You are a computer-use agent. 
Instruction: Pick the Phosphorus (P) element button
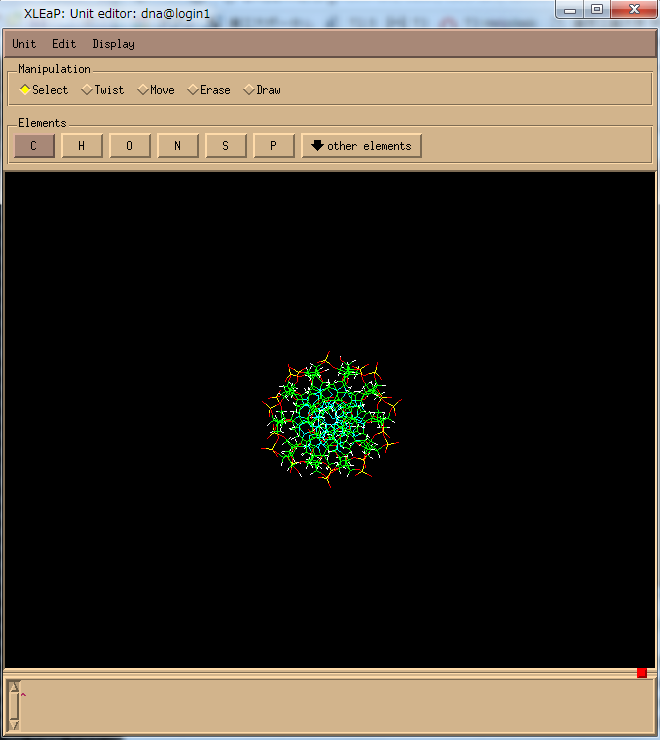tap(273, 146)
